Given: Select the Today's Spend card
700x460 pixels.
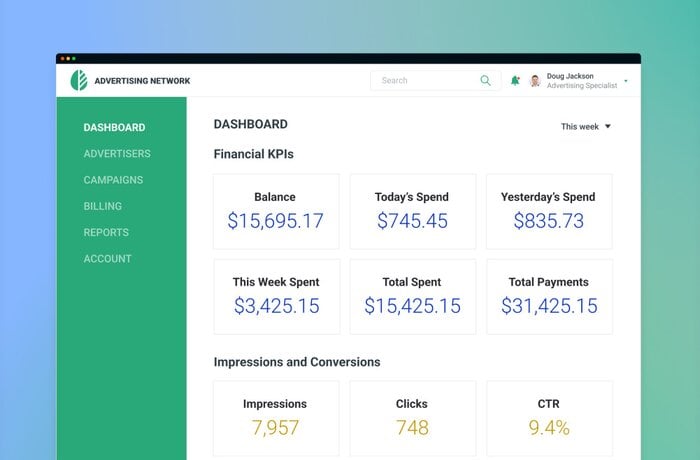Looking at the screenshot, I should (412, 211).
